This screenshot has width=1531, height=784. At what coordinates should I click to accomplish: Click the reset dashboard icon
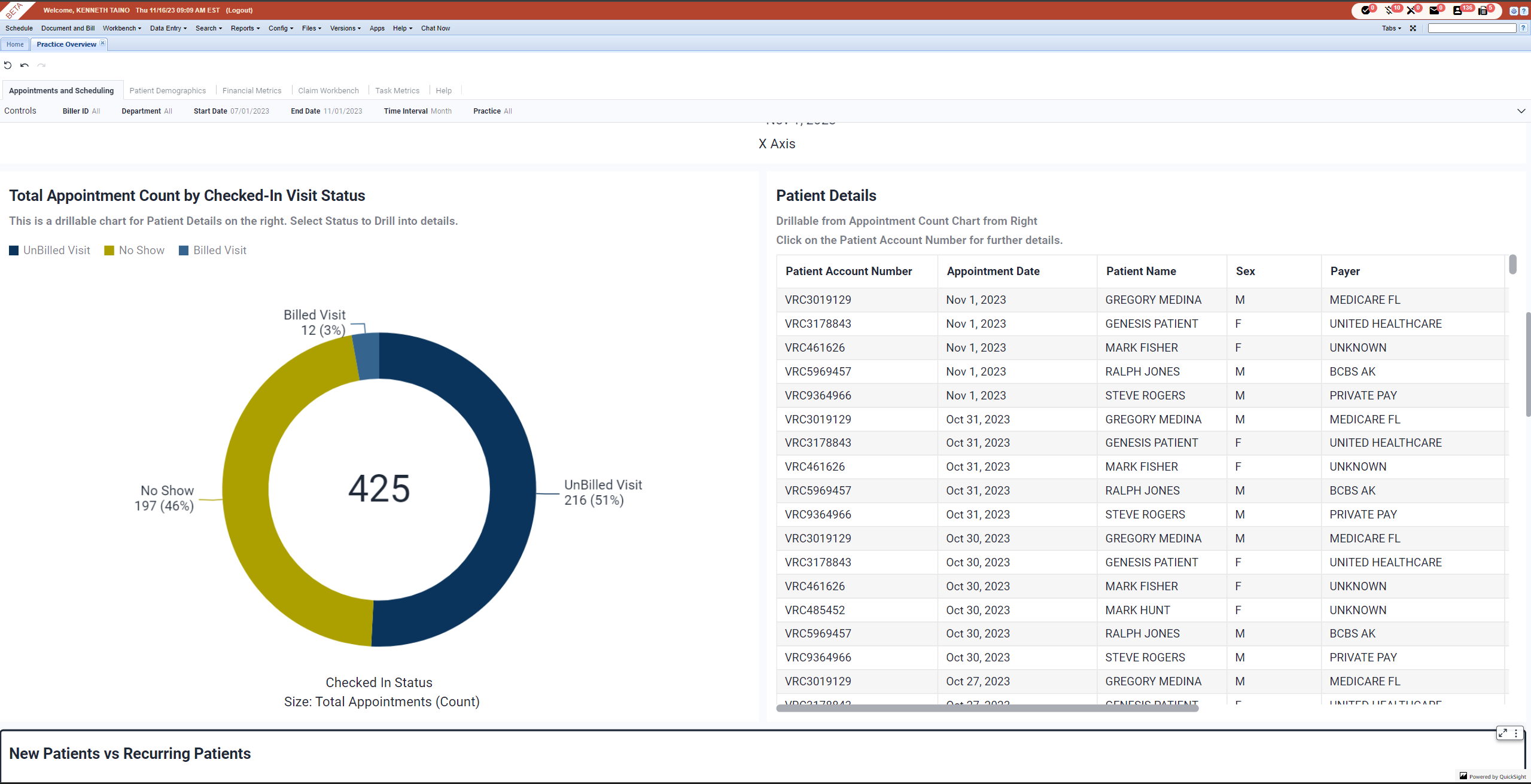coord(8,65)
